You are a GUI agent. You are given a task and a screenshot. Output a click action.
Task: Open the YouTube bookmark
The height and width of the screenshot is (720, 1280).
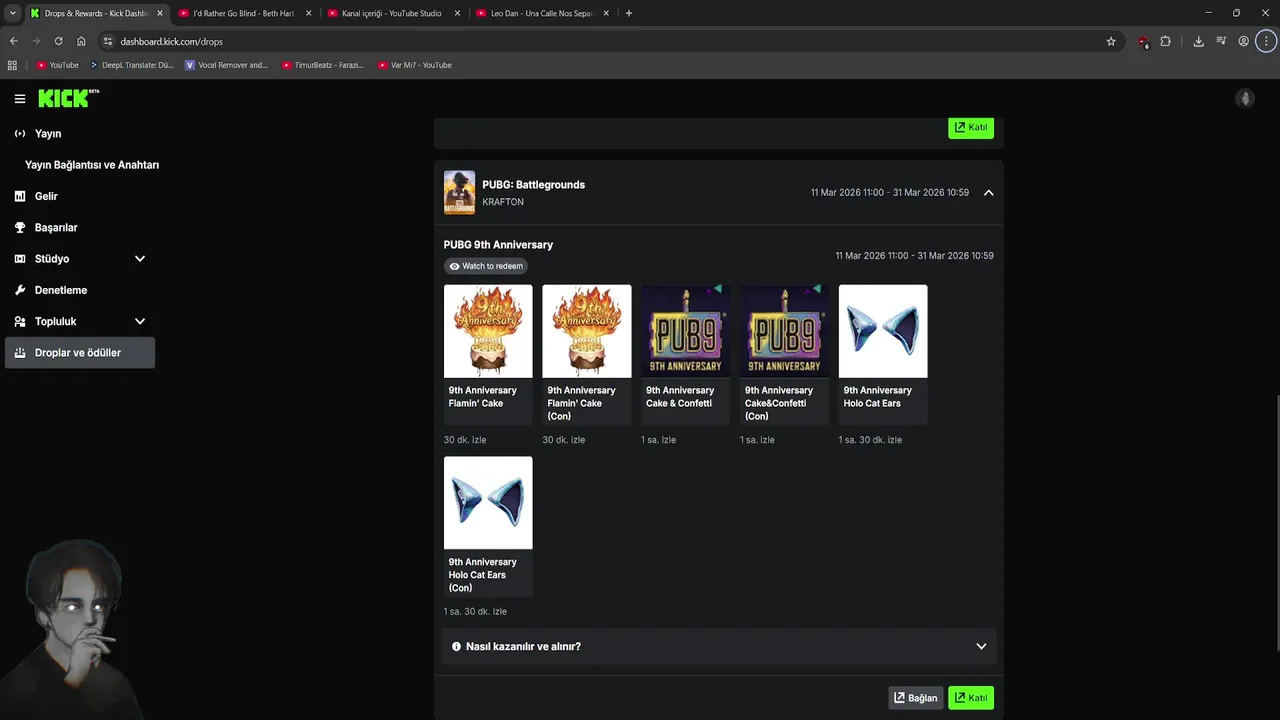point(57,65)
